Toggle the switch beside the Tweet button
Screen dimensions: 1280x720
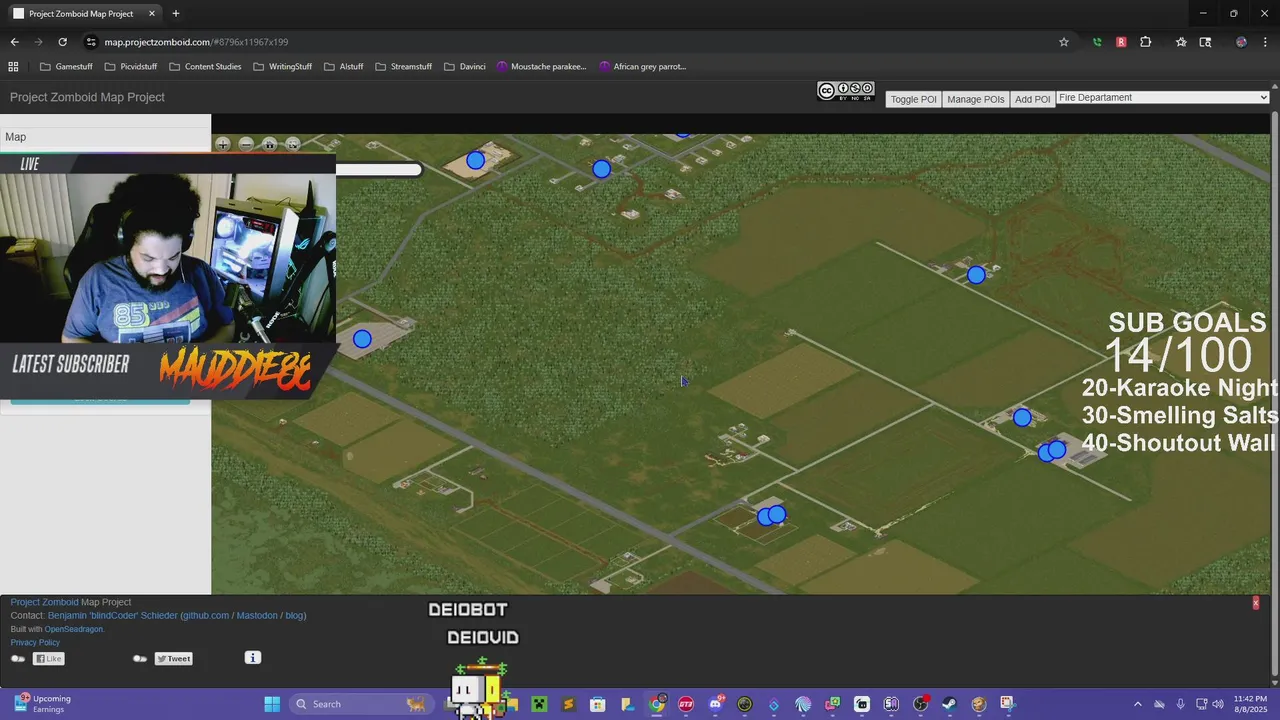click(x=140, y=658)
